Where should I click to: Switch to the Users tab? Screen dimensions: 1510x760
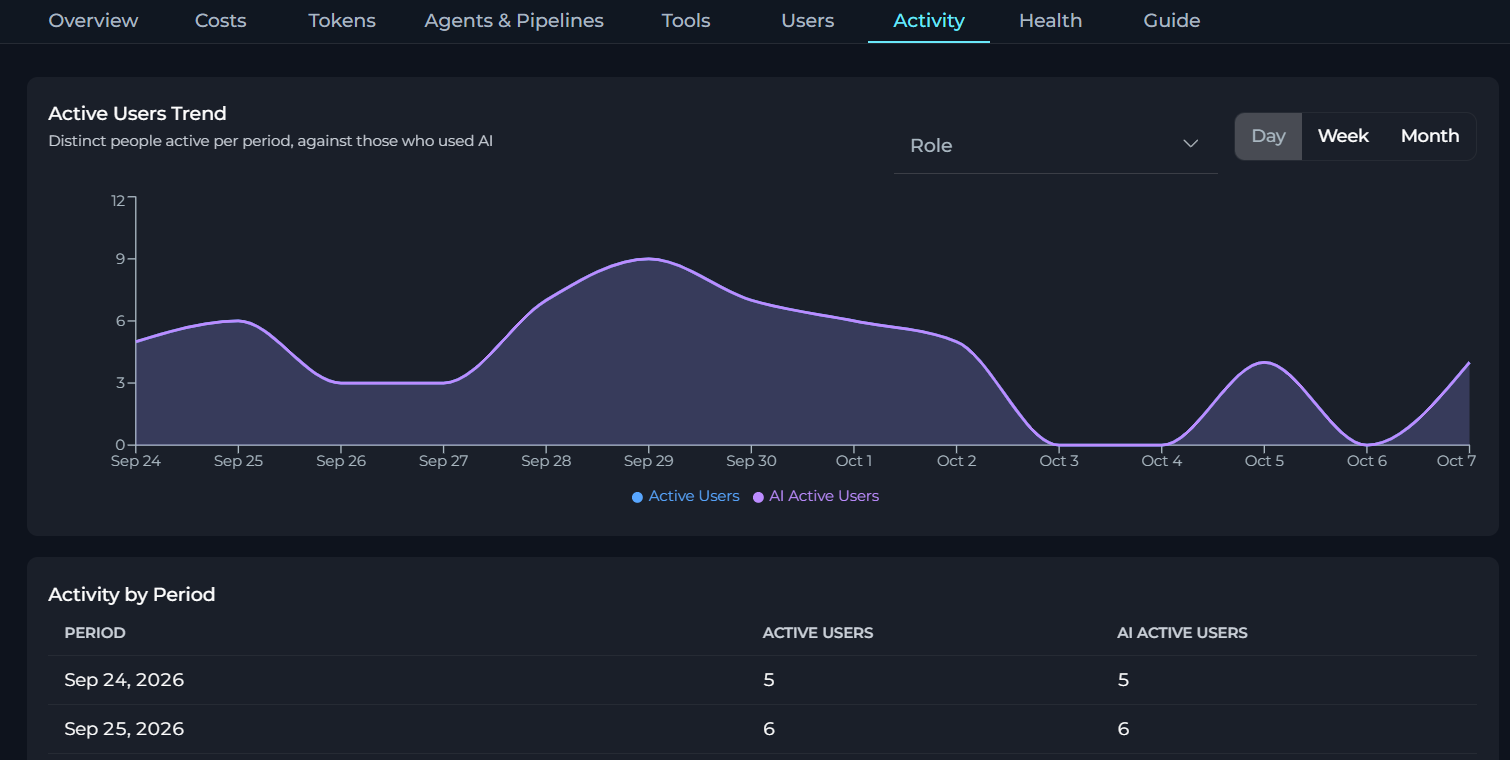click(x=807, y=20)
